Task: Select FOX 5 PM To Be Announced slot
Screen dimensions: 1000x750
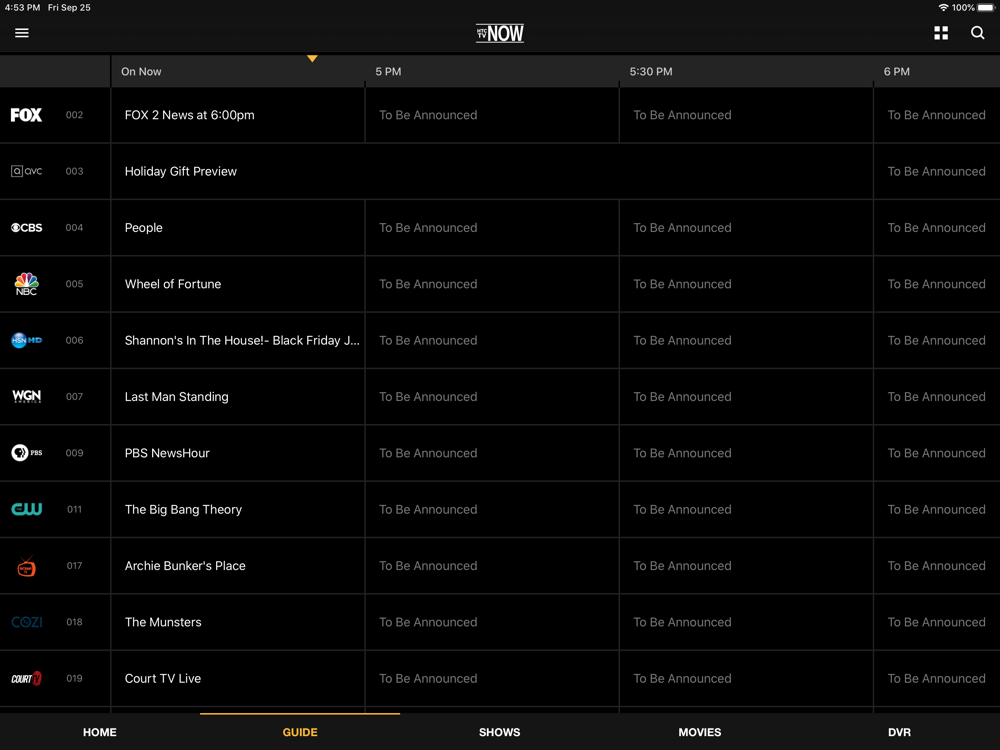Action: (x=492, y=115)
